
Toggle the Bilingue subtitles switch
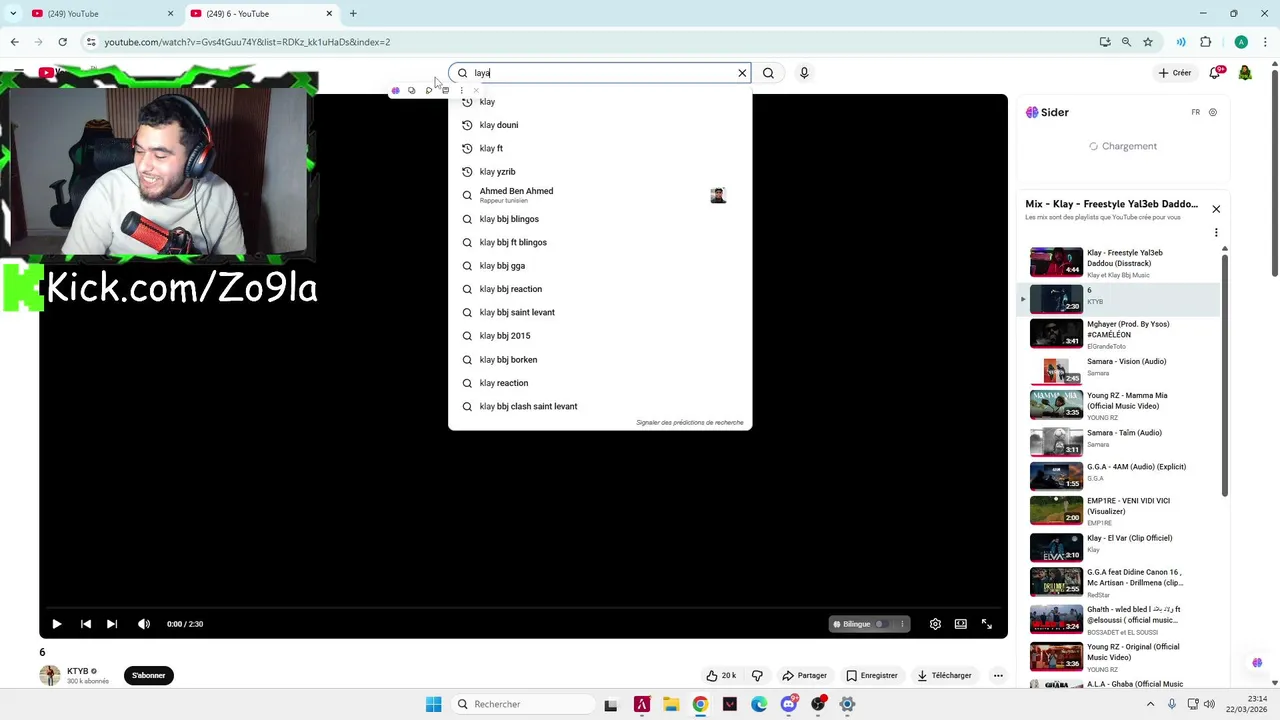point(881,624)
